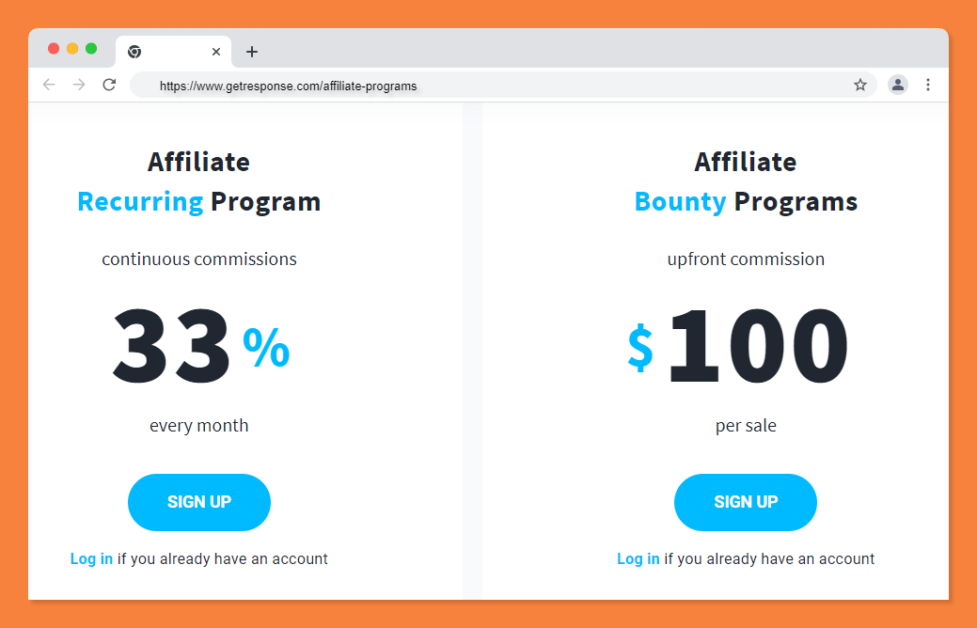Click the green maximize window dot
Viewport: 977px width, 628px height.
click(x=91, y=49)
